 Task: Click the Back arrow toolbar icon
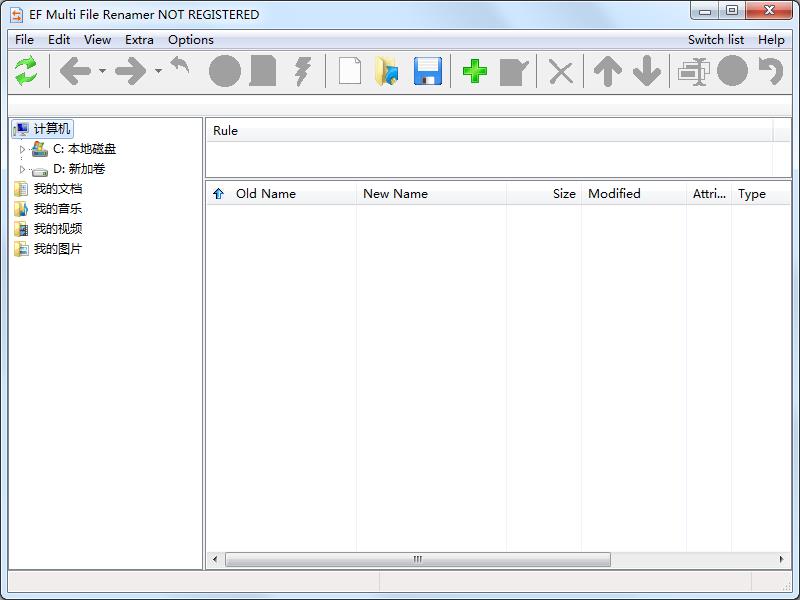pyautogui.click(x=76, y=71)
